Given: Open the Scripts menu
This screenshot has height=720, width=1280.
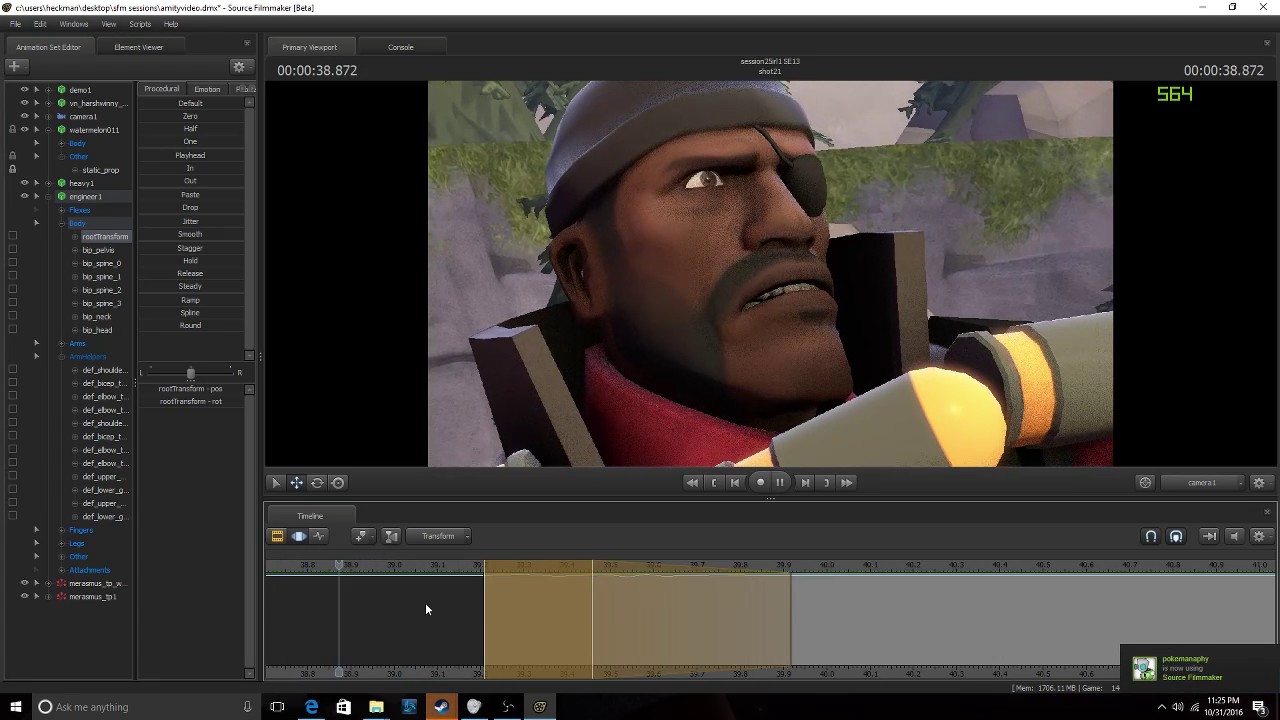Looking at the screenshot, I should [140, 24].
